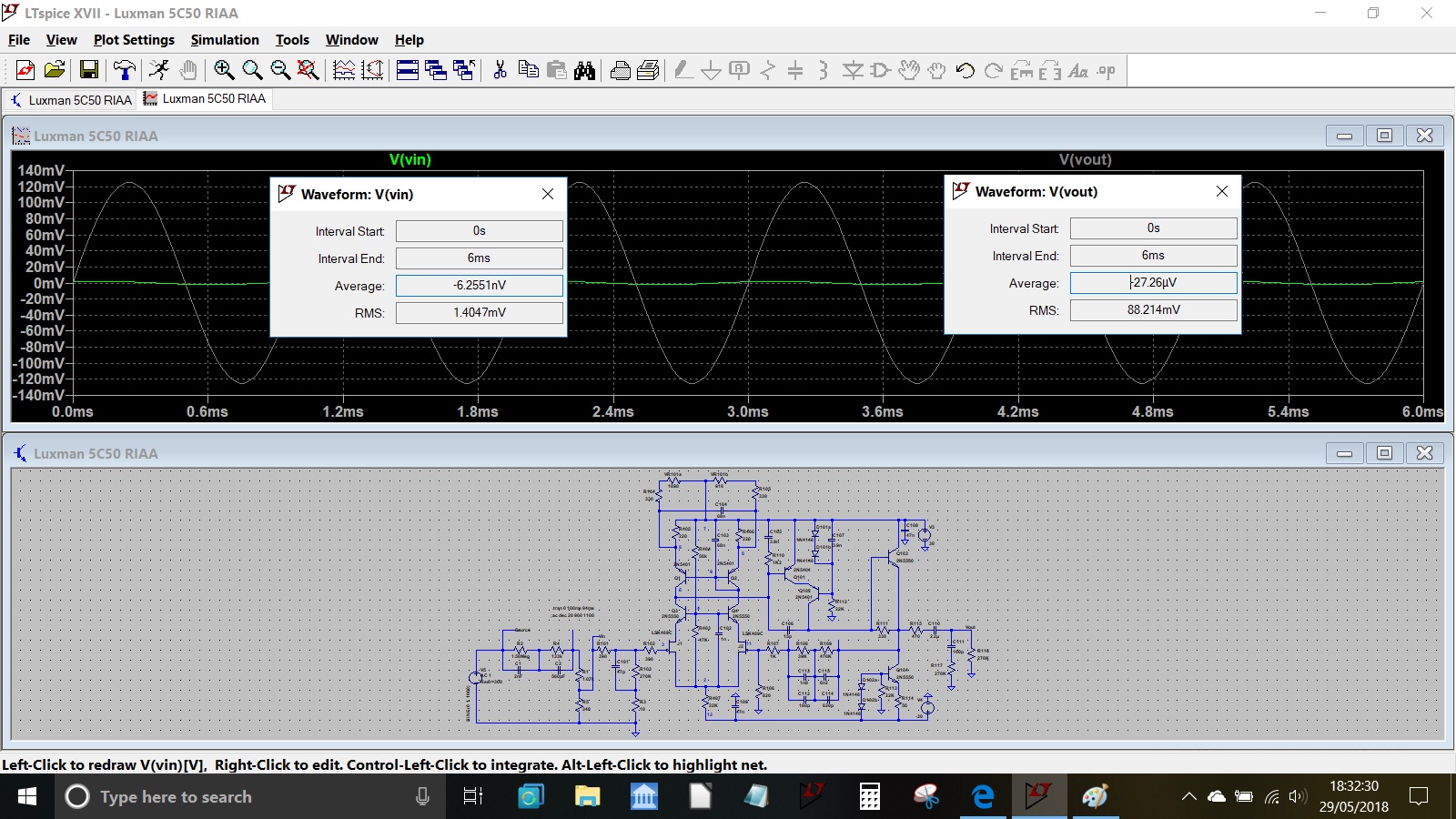Minimize the schematic sub-window

point(1344,453)
